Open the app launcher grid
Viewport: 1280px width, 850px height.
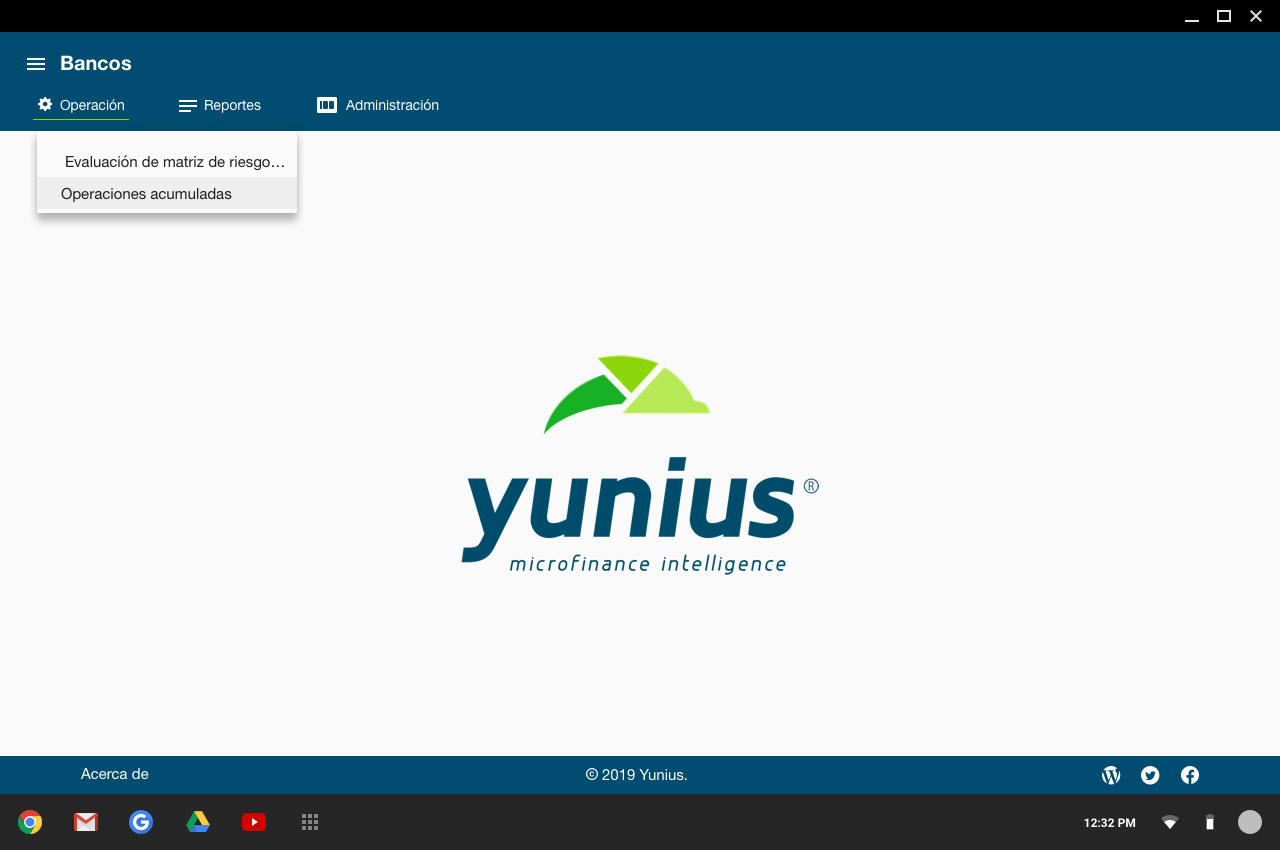[310, 822]
